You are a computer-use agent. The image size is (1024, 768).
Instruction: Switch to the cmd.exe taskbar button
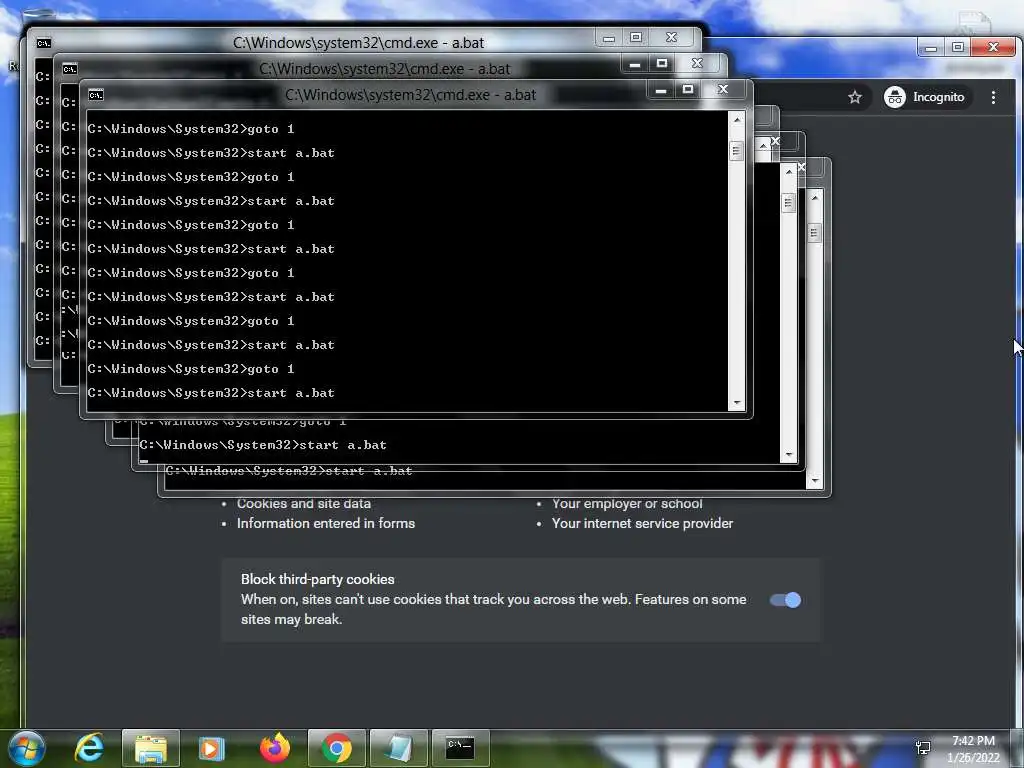tap(460, 748)
